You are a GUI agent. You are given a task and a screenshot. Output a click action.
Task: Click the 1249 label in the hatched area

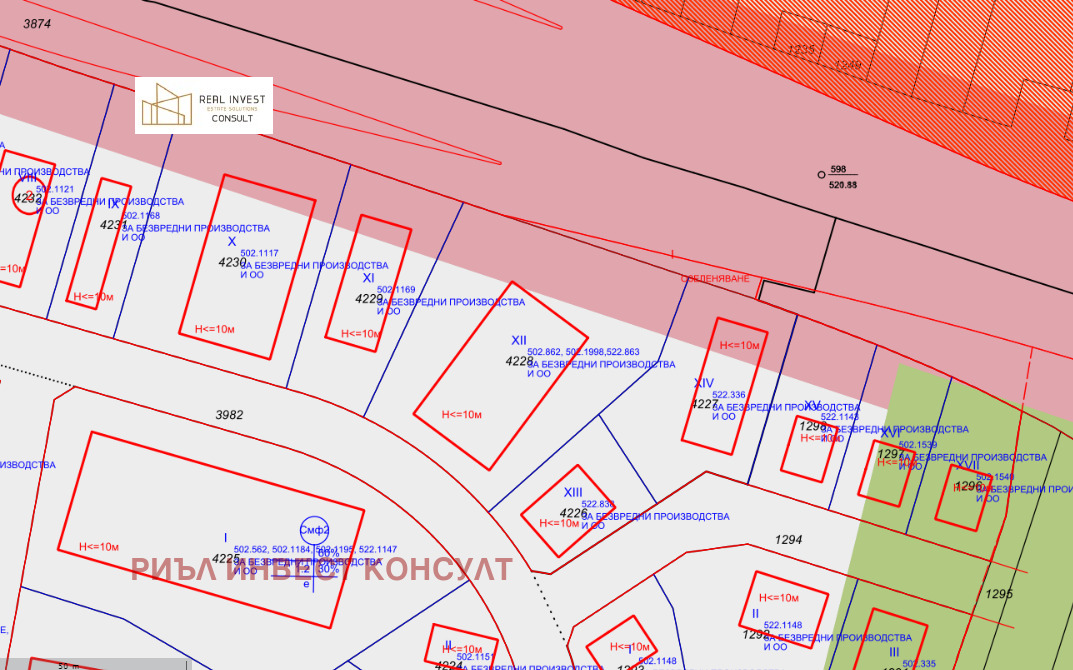tap(847, 65)
